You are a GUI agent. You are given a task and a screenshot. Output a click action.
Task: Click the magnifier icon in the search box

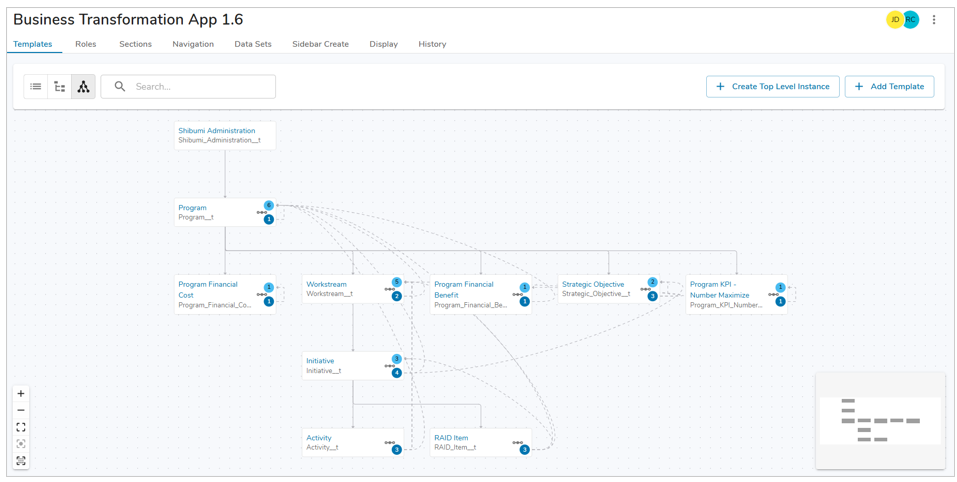point(120,87)
